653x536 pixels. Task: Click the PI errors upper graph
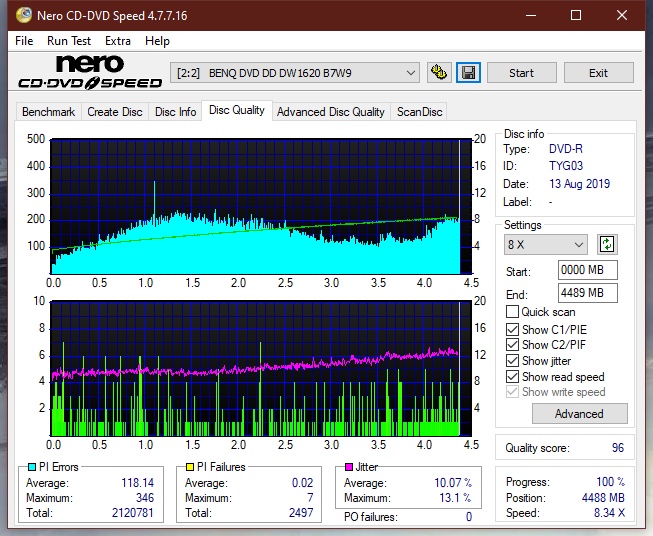pyautogui.click(x=261, y=206)
